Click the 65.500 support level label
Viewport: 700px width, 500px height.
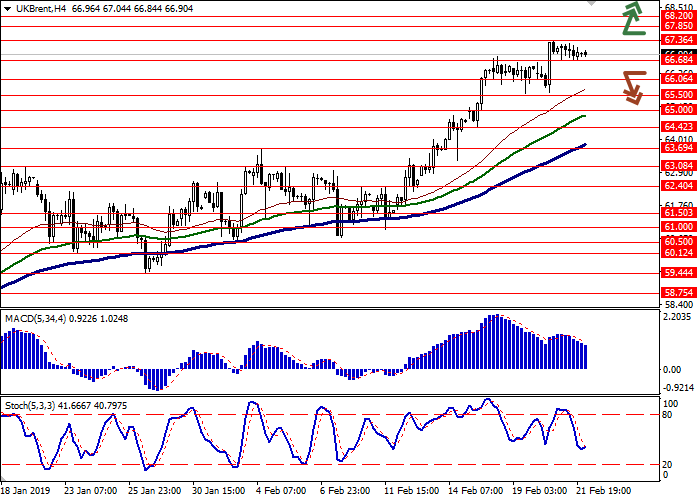pyautogui.click(x=678, y=94)
